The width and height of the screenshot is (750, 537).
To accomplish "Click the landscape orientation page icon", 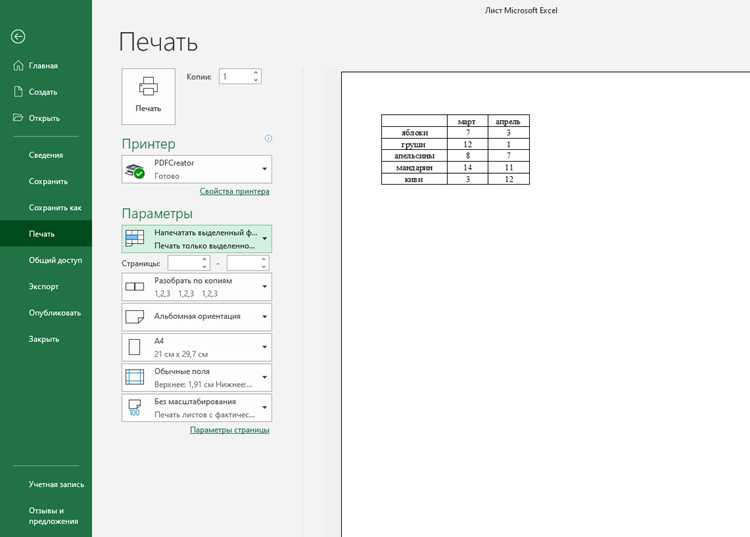I will [x=134, y=317].
